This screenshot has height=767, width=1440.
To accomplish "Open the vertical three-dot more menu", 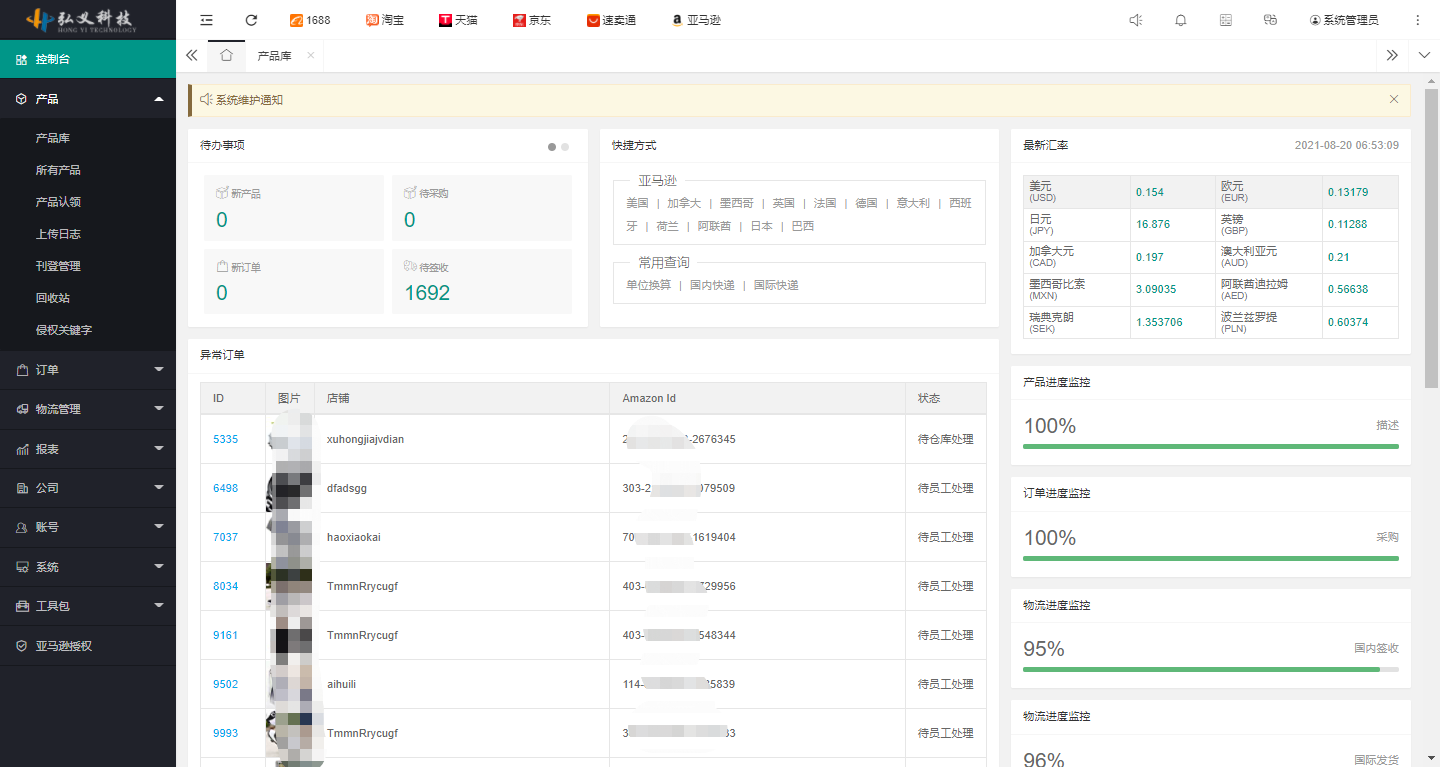I will pyautogui.click(x=1417, y=20).
